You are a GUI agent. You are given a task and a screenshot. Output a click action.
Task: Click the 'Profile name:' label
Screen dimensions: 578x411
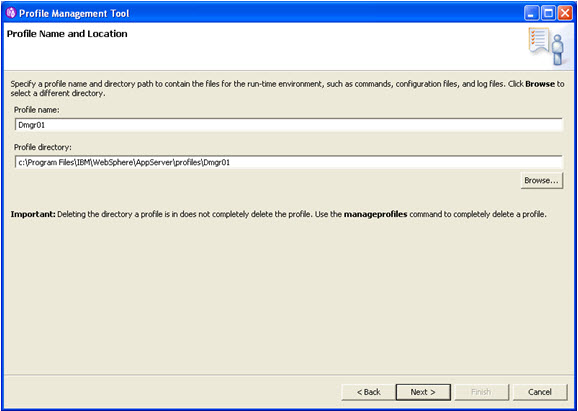tap(37, 110)
